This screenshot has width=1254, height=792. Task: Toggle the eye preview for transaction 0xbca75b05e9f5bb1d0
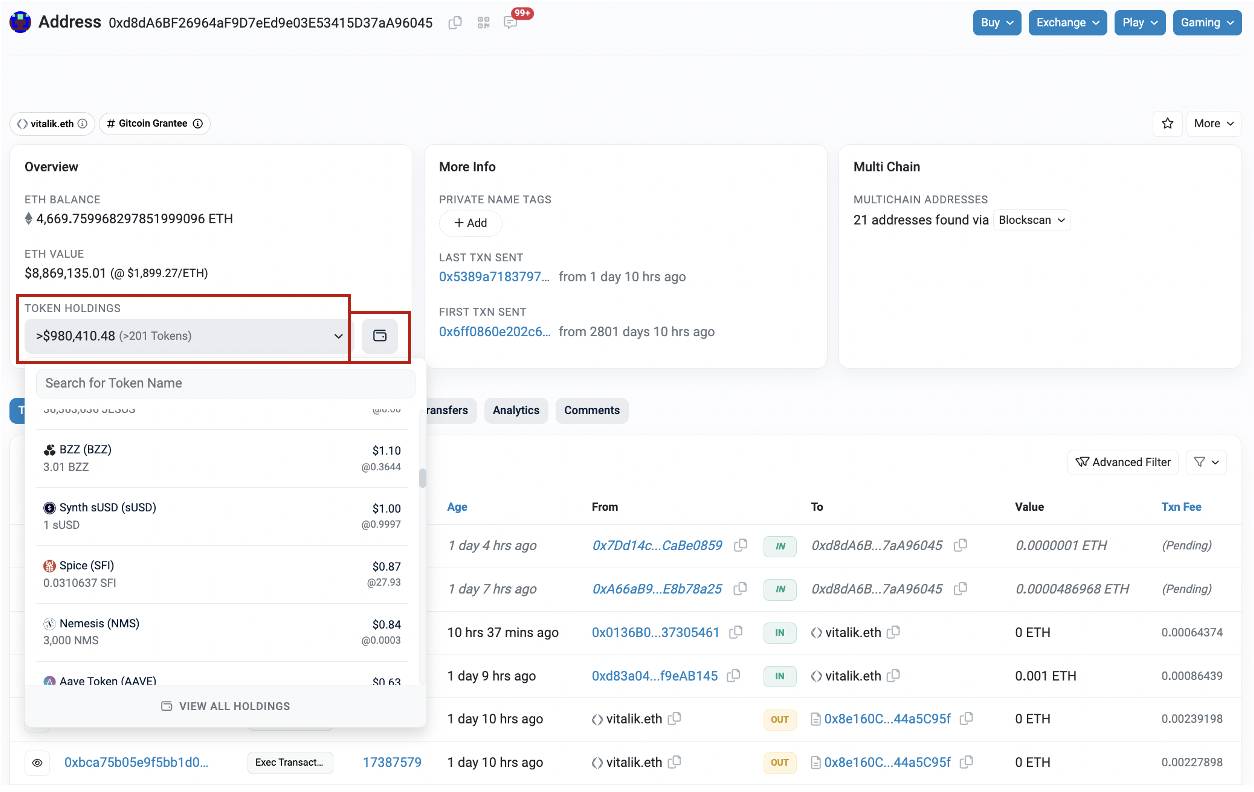(37, 763)
